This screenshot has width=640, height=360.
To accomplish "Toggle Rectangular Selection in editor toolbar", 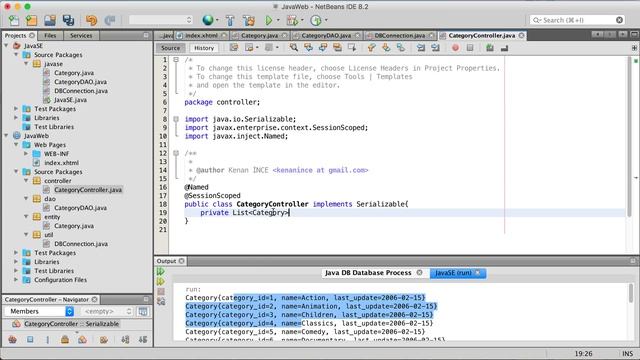I will 352,48.
